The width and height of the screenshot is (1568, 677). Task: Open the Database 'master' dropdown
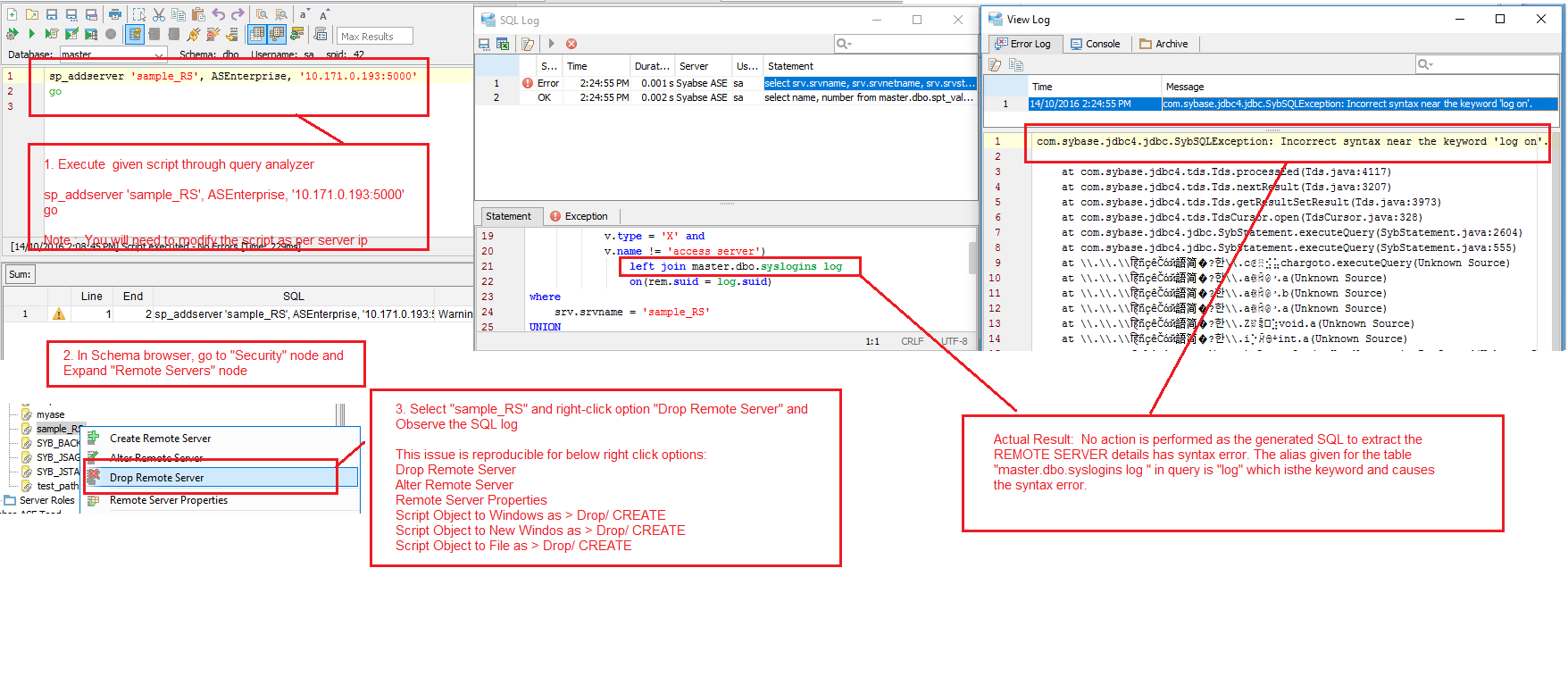[x=159, y=54]
